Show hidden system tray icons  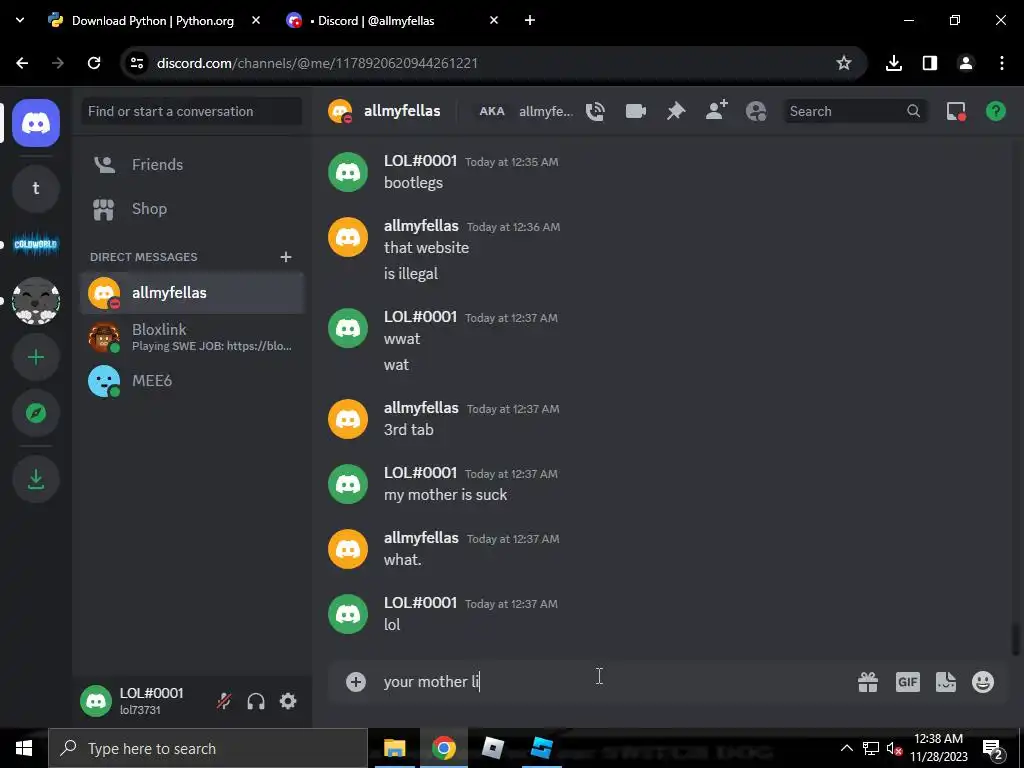pos(846,748)
